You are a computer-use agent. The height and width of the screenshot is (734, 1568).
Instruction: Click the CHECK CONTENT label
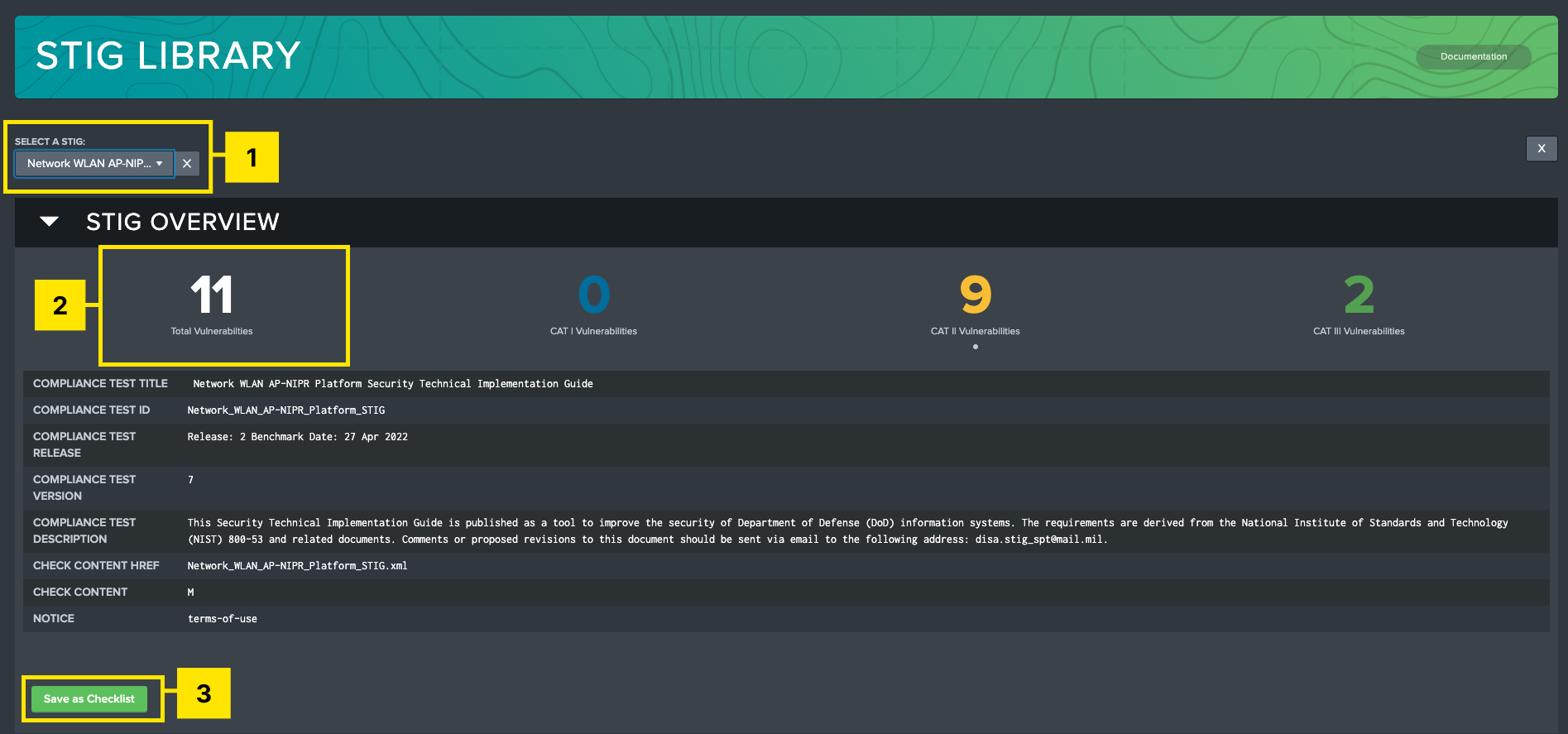coord(80,592)
